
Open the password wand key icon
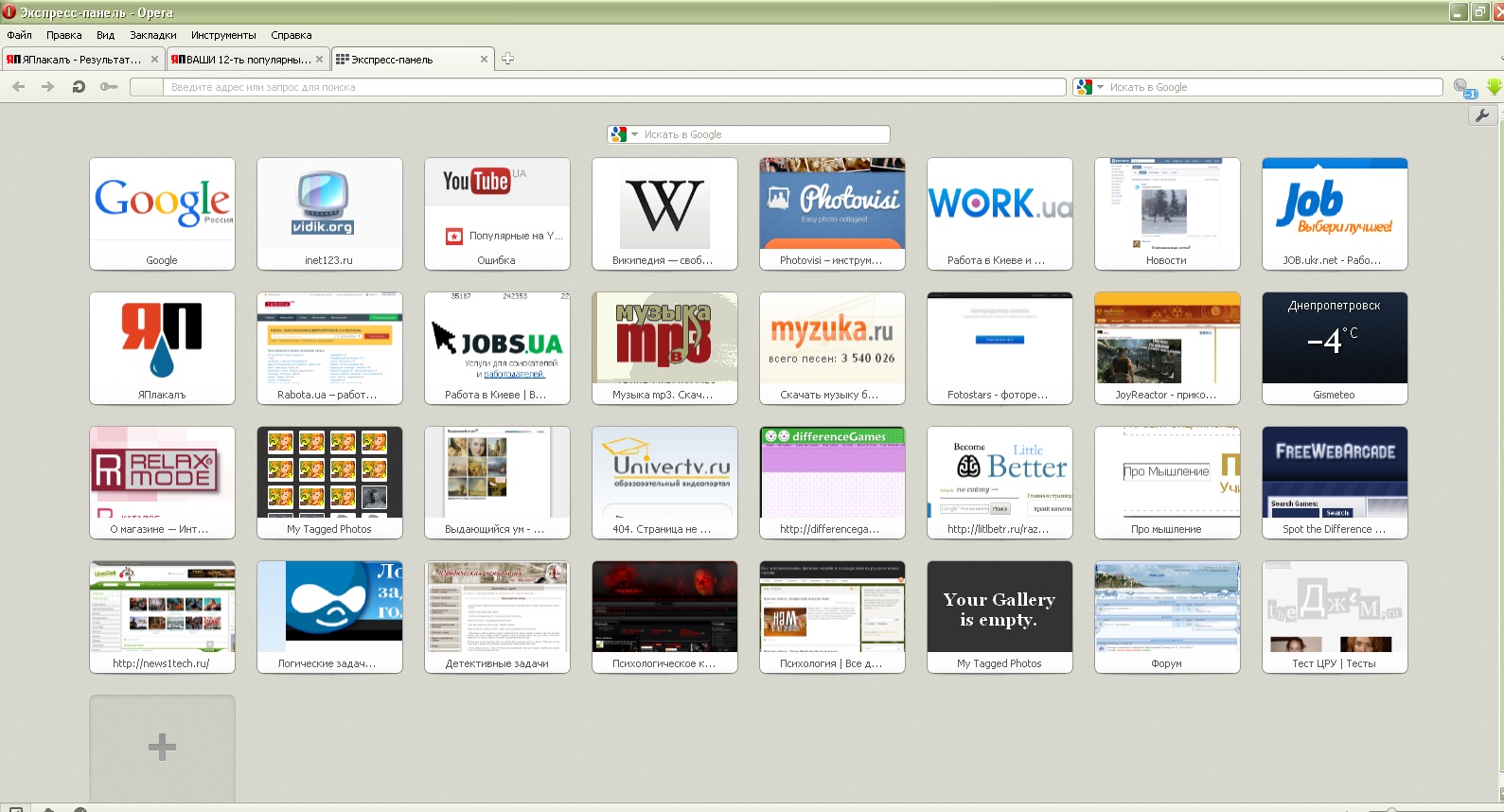click(109, 87)
